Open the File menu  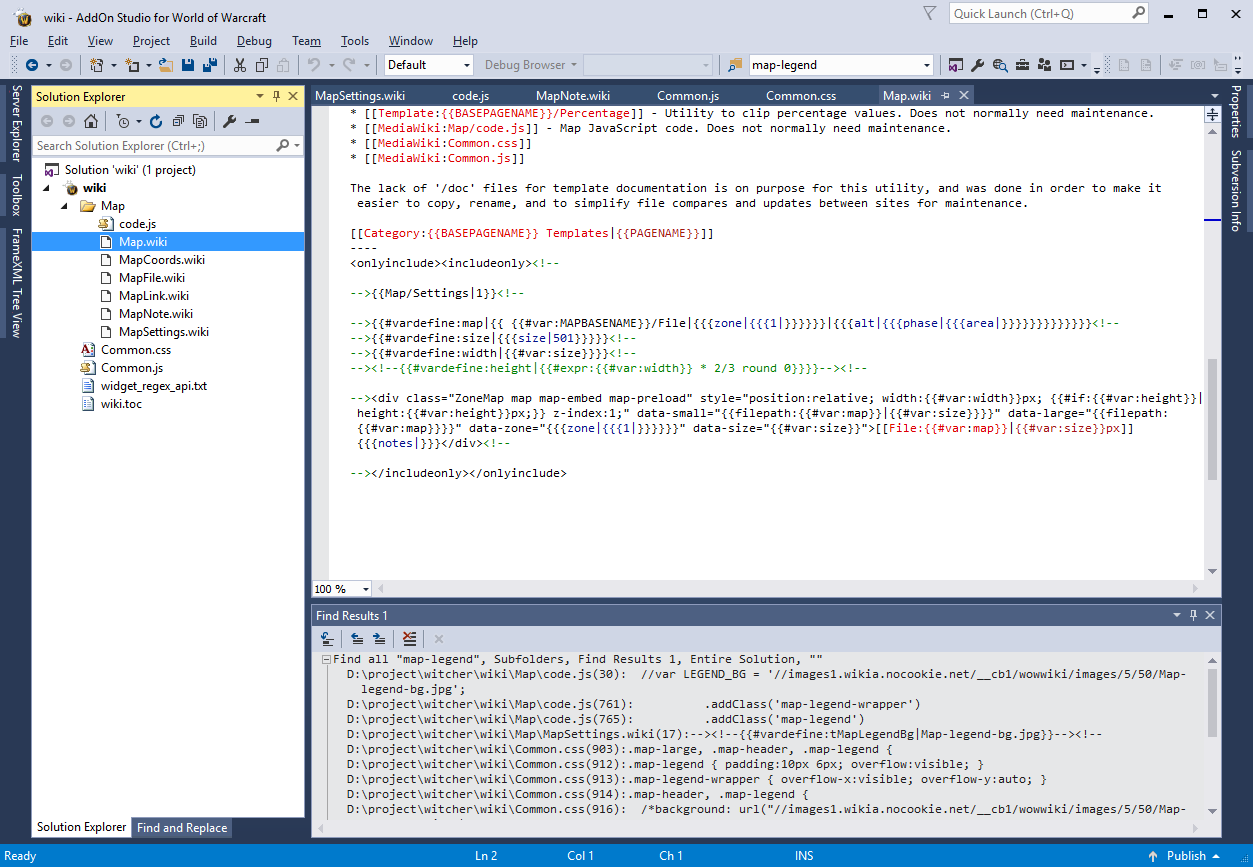[x=19, y=41]
